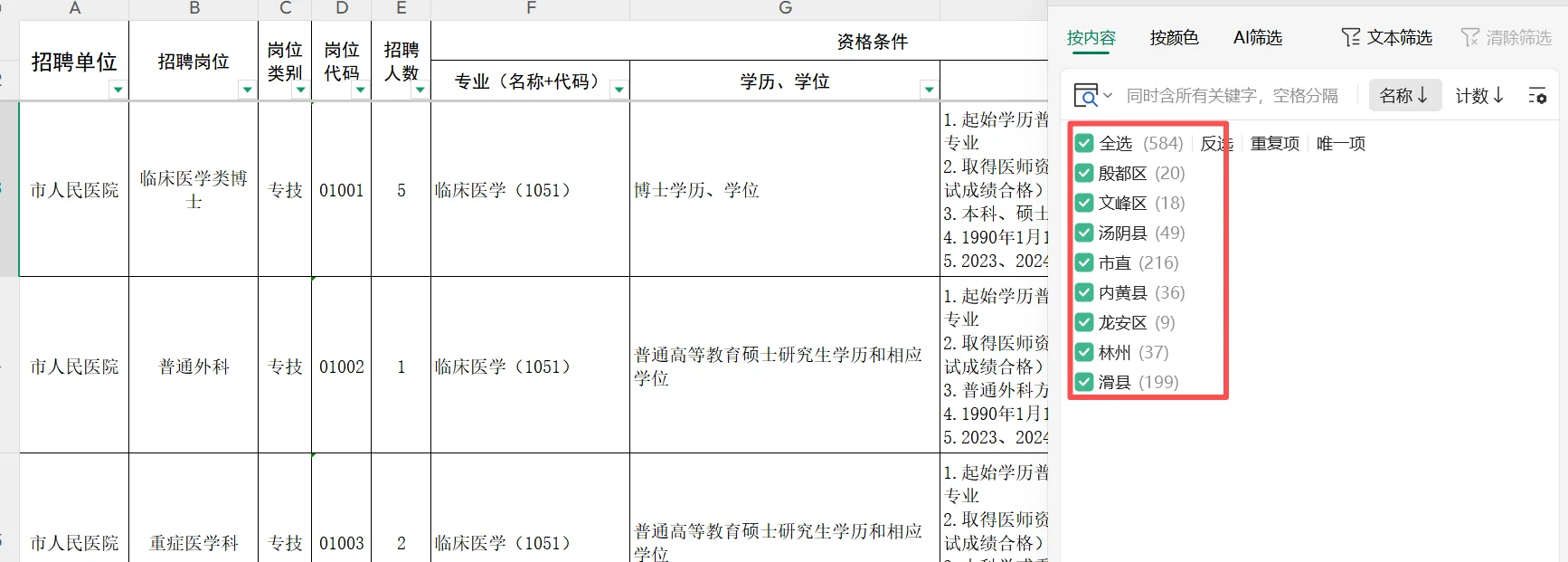Select column F header
Screen dimensions: 1568x562
[x=531, y=8]
